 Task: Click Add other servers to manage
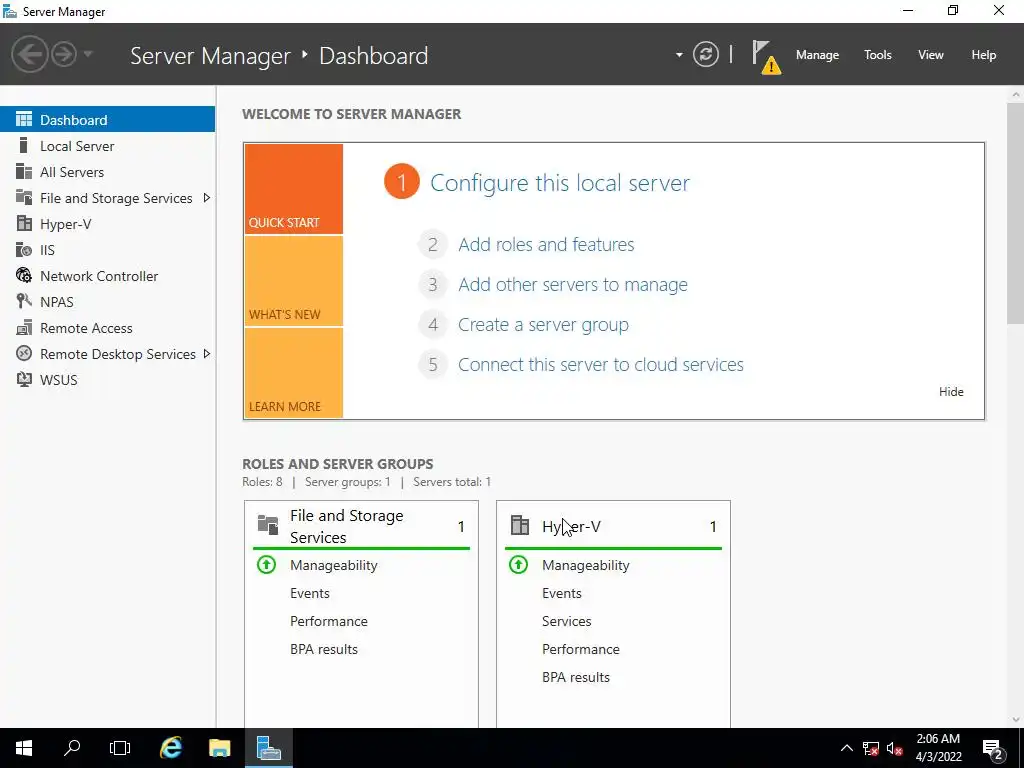(573, 285)
